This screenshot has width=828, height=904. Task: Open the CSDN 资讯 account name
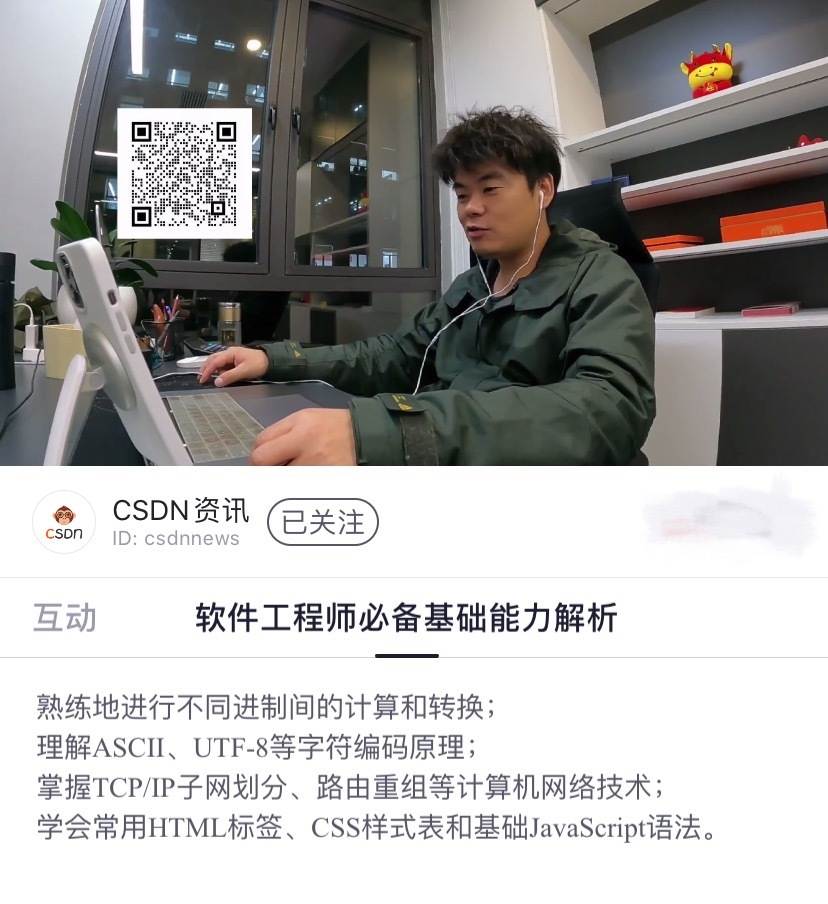click(x=180, y=511)
